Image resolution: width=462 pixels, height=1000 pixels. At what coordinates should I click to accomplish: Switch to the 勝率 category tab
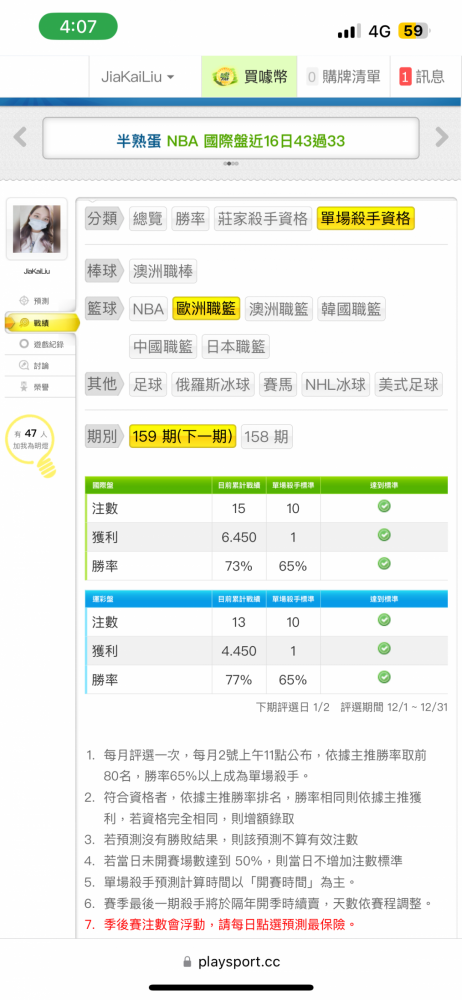point(190,219)
